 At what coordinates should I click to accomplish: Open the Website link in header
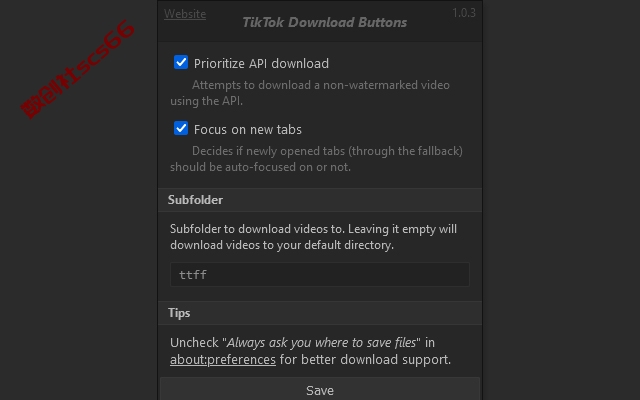pyautogui.click(x=185, y=14)
